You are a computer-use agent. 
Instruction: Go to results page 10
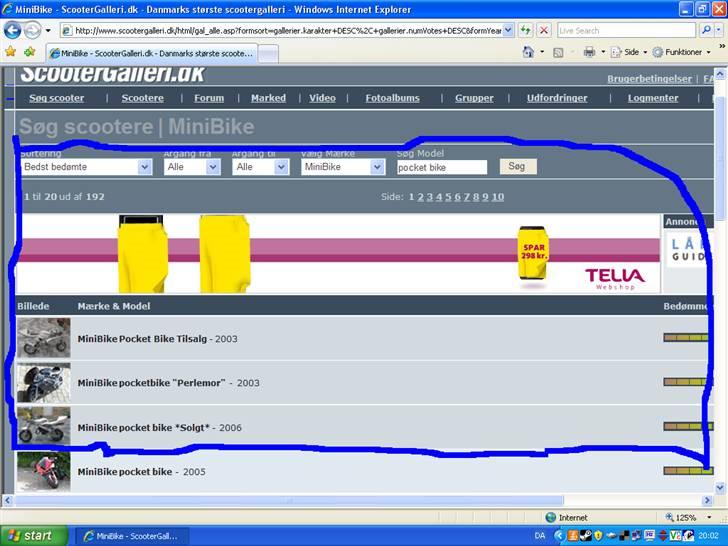498,197
